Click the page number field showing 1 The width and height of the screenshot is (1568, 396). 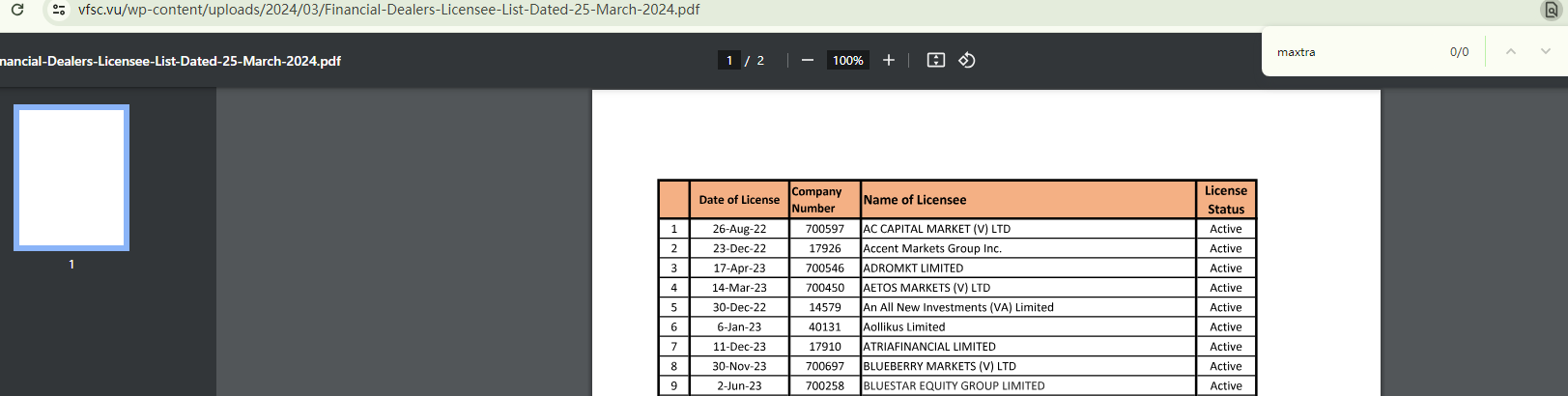(x=729, y=60)
